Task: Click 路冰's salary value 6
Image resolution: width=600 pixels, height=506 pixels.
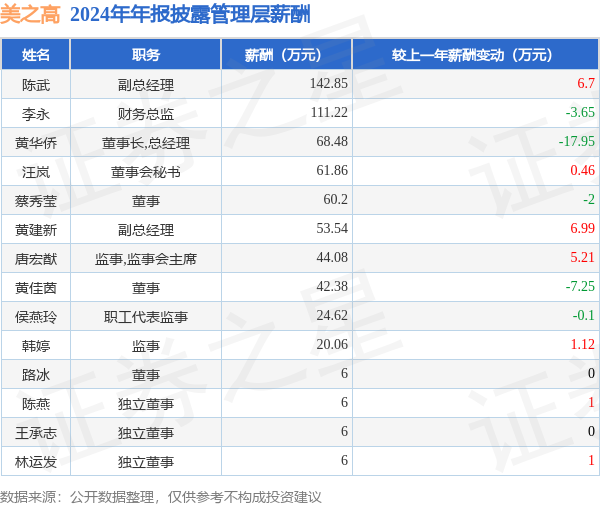Action: point(344,373)
